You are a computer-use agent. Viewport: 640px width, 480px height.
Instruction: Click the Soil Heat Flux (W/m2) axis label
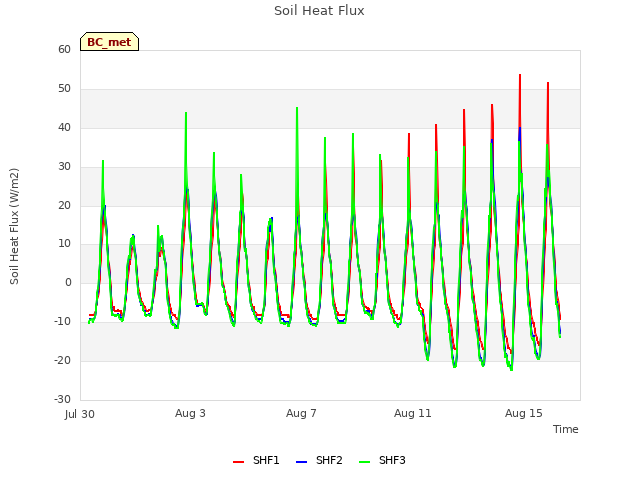[14, 226]
